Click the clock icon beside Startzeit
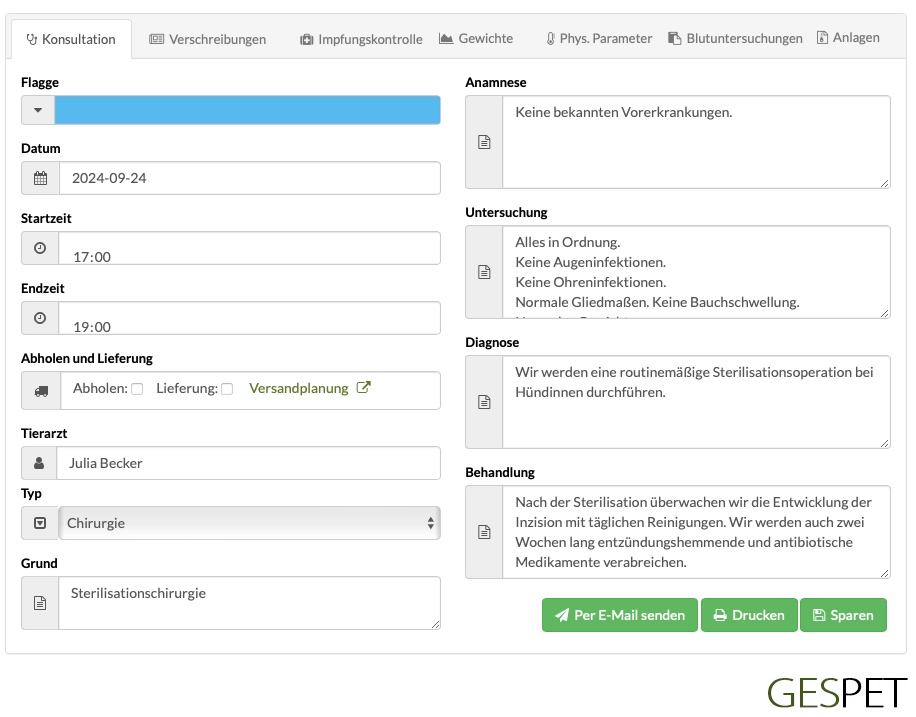 pyautogui.click(x=40, y=248)
